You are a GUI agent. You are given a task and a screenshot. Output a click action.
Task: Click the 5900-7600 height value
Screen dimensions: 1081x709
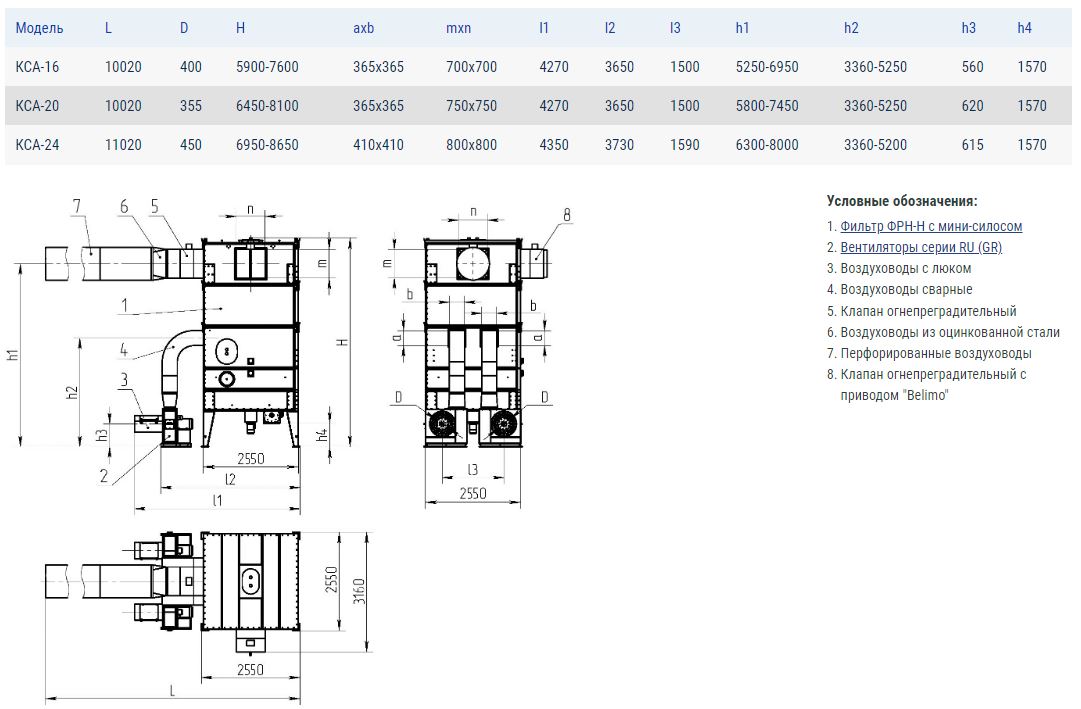tap(267, 67)
